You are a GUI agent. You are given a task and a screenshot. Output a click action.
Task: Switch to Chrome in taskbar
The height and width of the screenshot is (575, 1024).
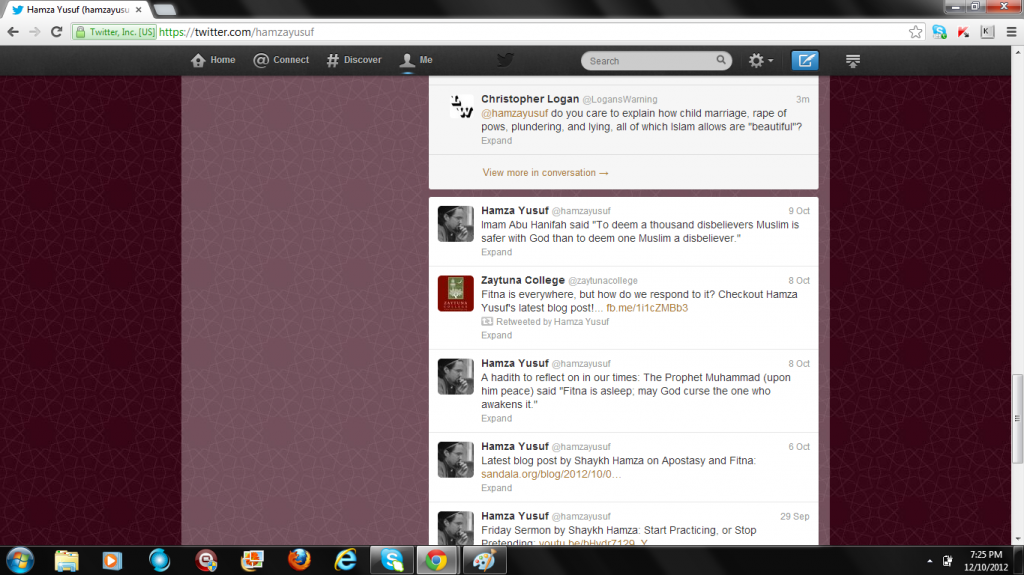click(x=437, y=561)
